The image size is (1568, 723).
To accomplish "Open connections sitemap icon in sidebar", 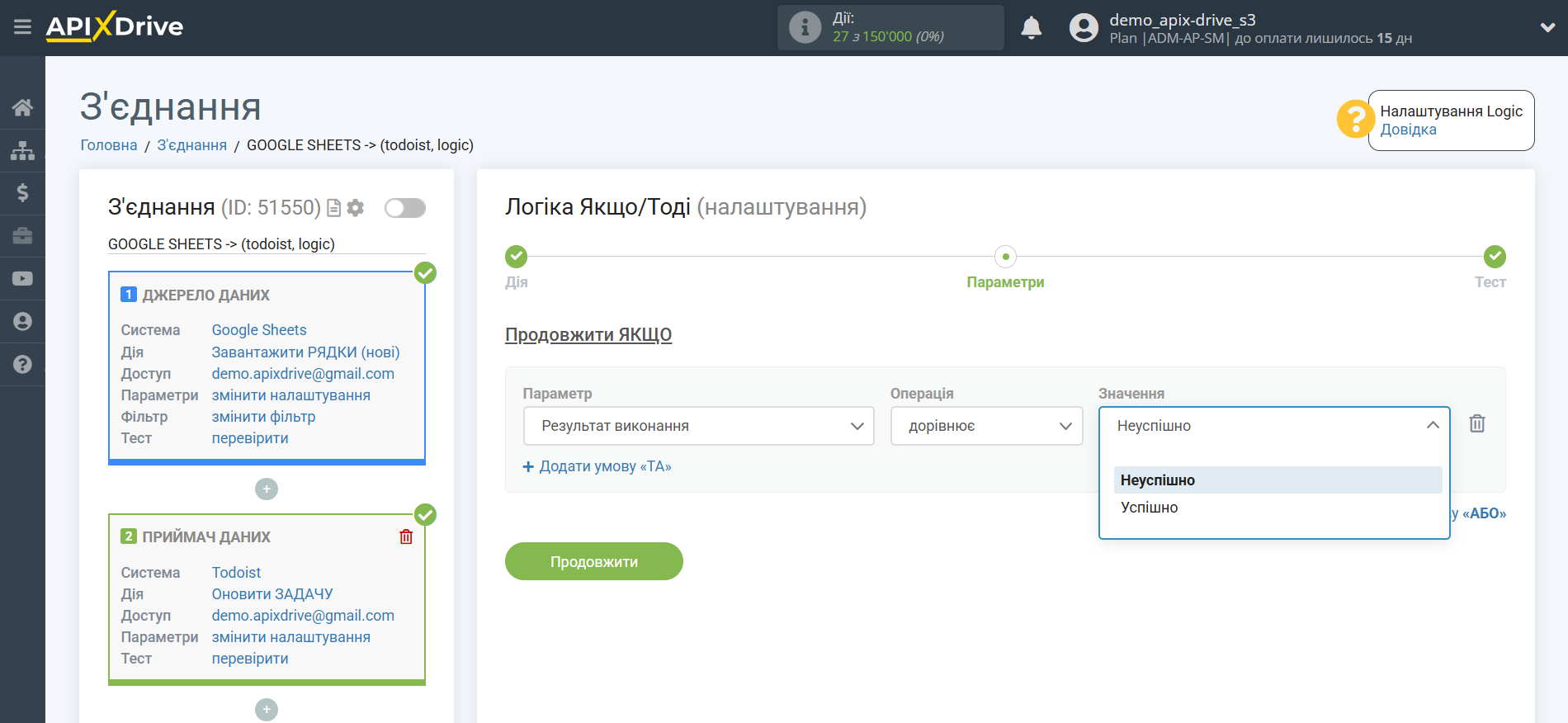I will pos(22,150).
